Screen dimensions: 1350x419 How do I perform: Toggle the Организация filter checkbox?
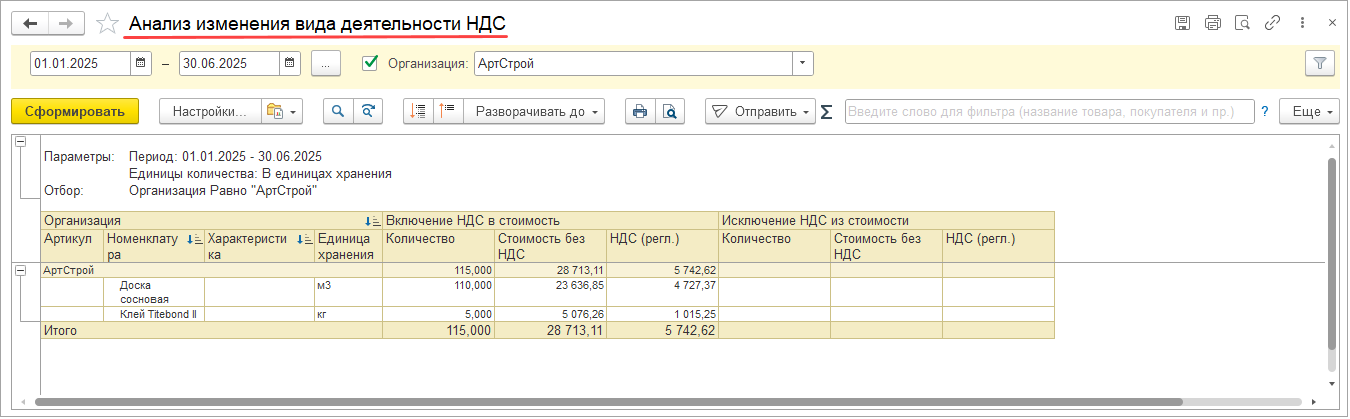tap(370, 63)
